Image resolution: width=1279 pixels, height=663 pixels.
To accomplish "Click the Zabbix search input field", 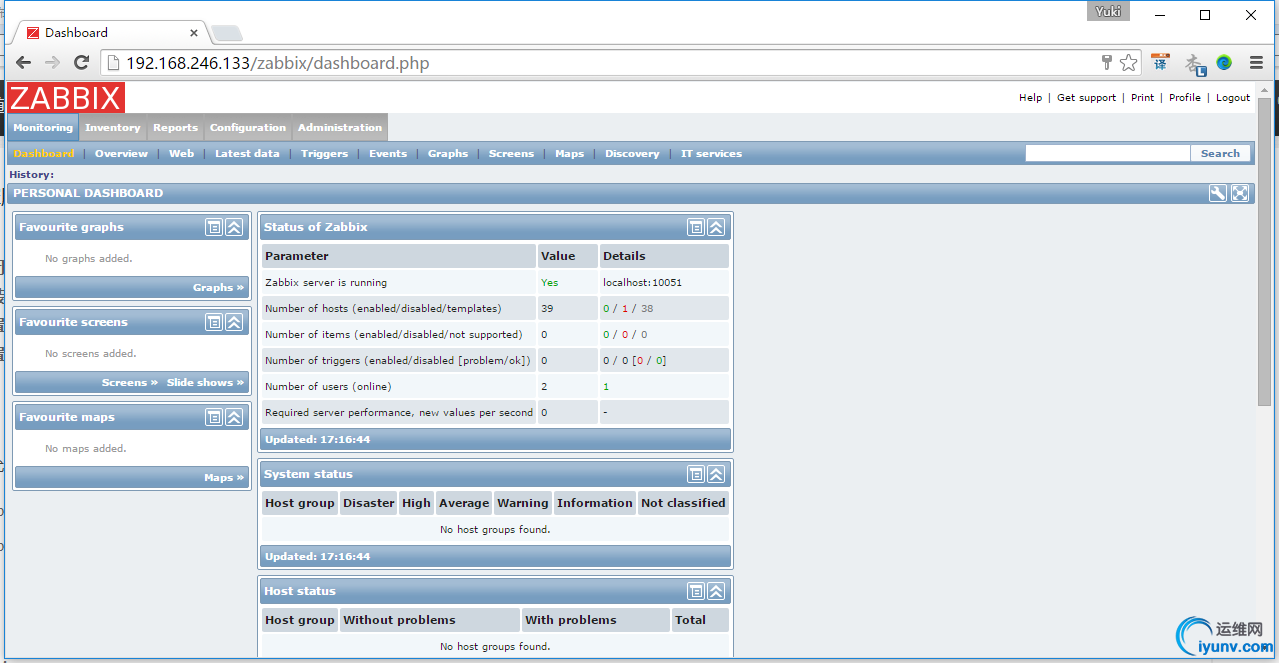I will (1108, 153).
